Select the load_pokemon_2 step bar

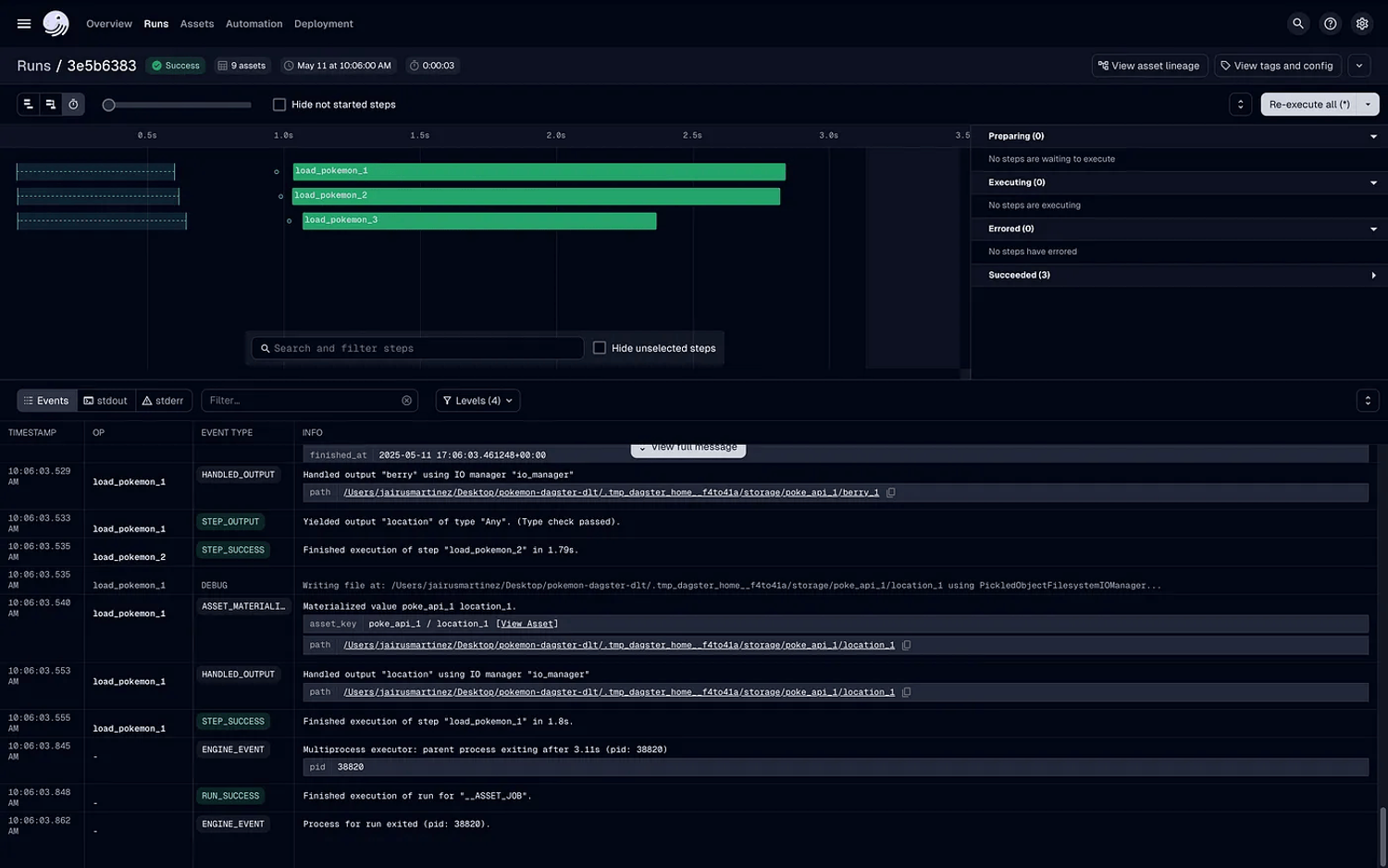pos(537,196)
